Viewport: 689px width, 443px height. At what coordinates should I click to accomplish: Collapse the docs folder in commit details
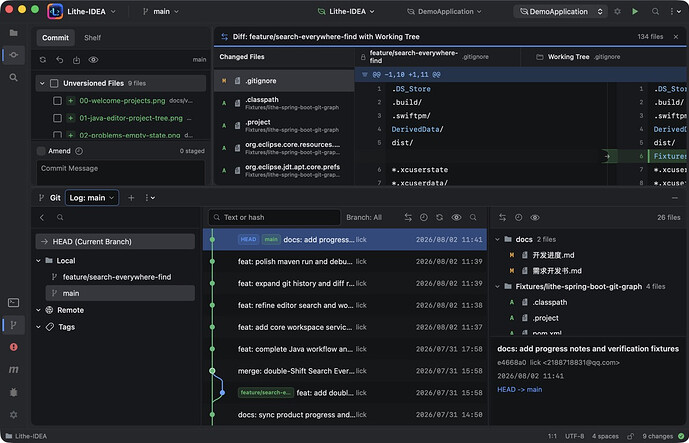497,239
